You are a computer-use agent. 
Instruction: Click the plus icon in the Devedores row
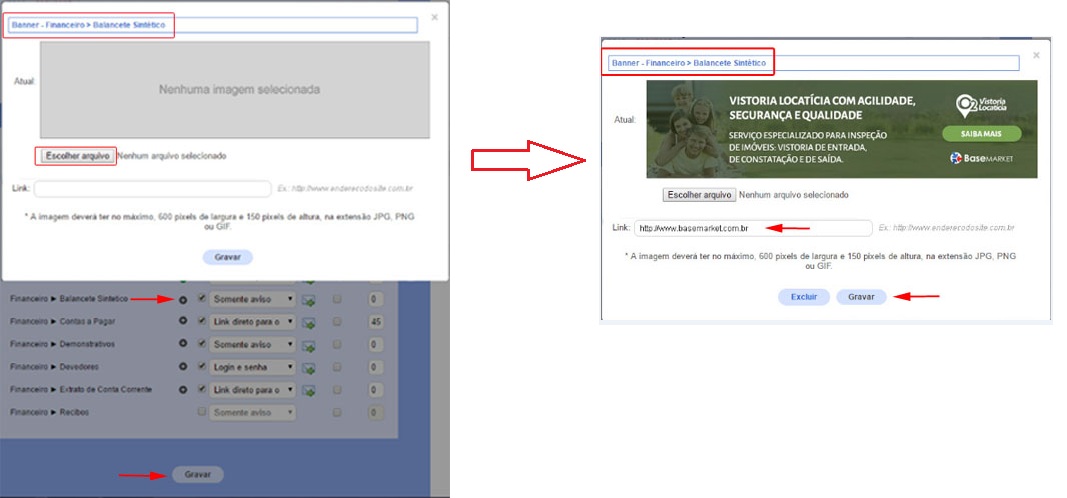(183, 367)
